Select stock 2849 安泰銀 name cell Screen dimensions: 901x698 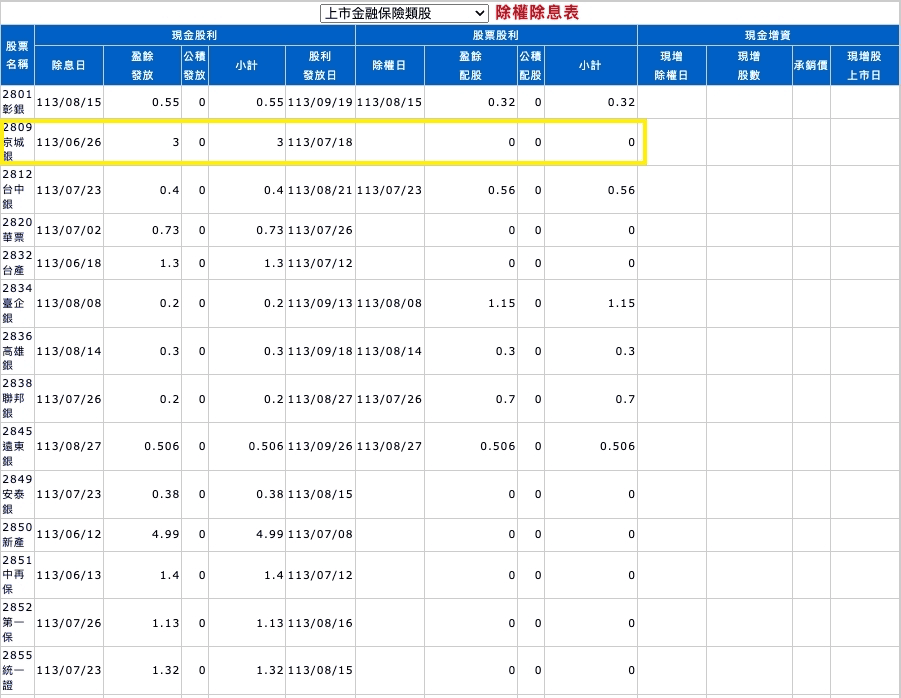click(x=17, y=494)
